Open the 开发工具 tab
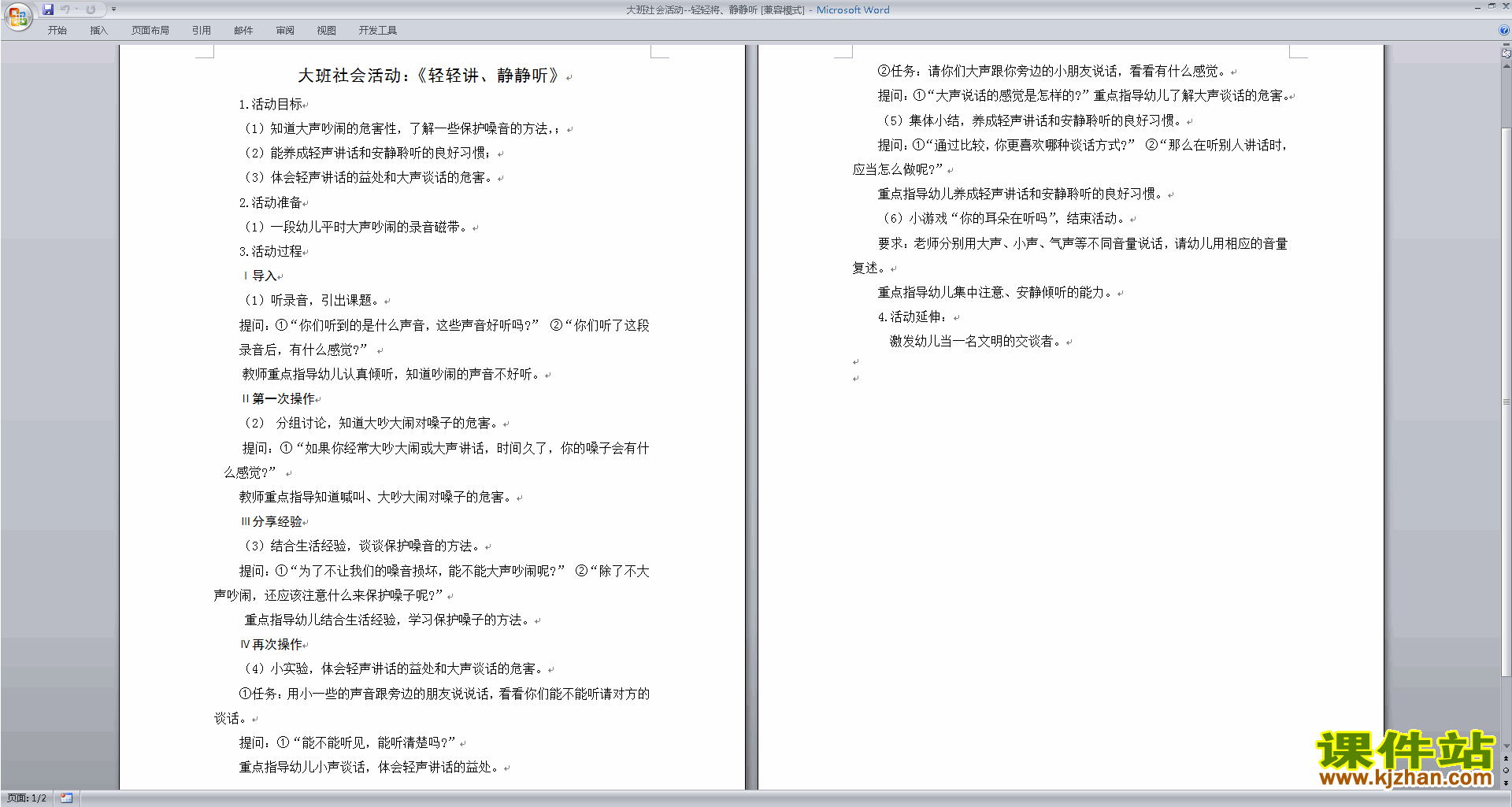This screenshot has width=1512, height=807. [x=378, y=31]
